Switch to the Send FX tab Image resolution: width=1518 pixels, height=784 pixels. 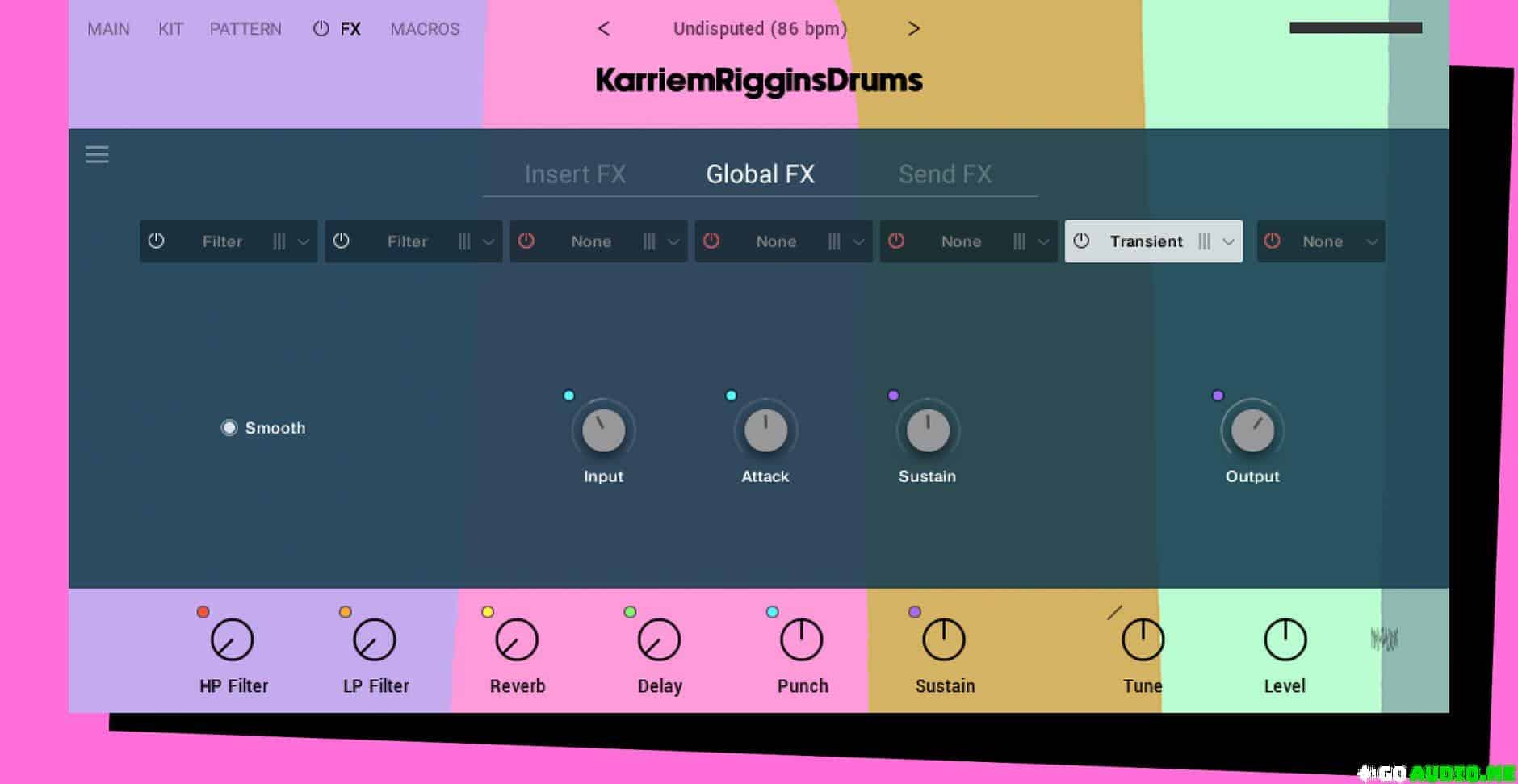coord(945,174)
